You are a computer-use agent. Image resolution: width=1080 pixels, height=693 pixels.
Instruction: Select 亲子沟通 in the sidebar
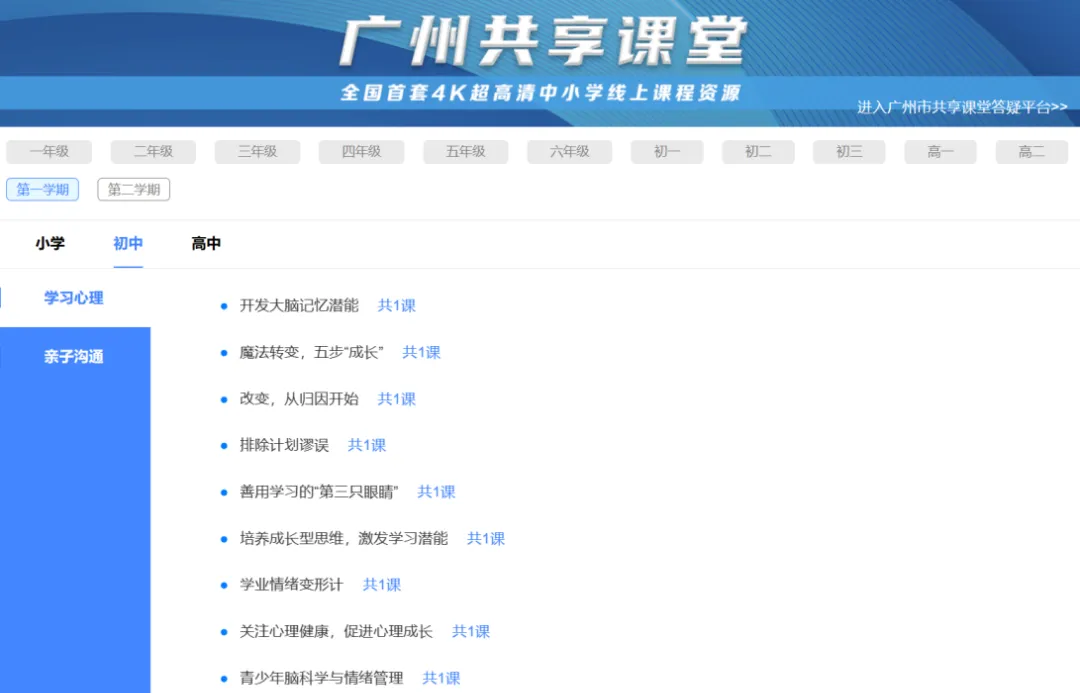(74, 356)
